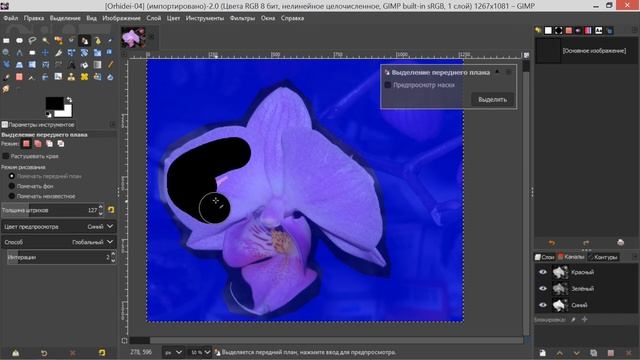Open the Инструменты menu
This screenshot has height=360, width=640.
pos(204,18)
